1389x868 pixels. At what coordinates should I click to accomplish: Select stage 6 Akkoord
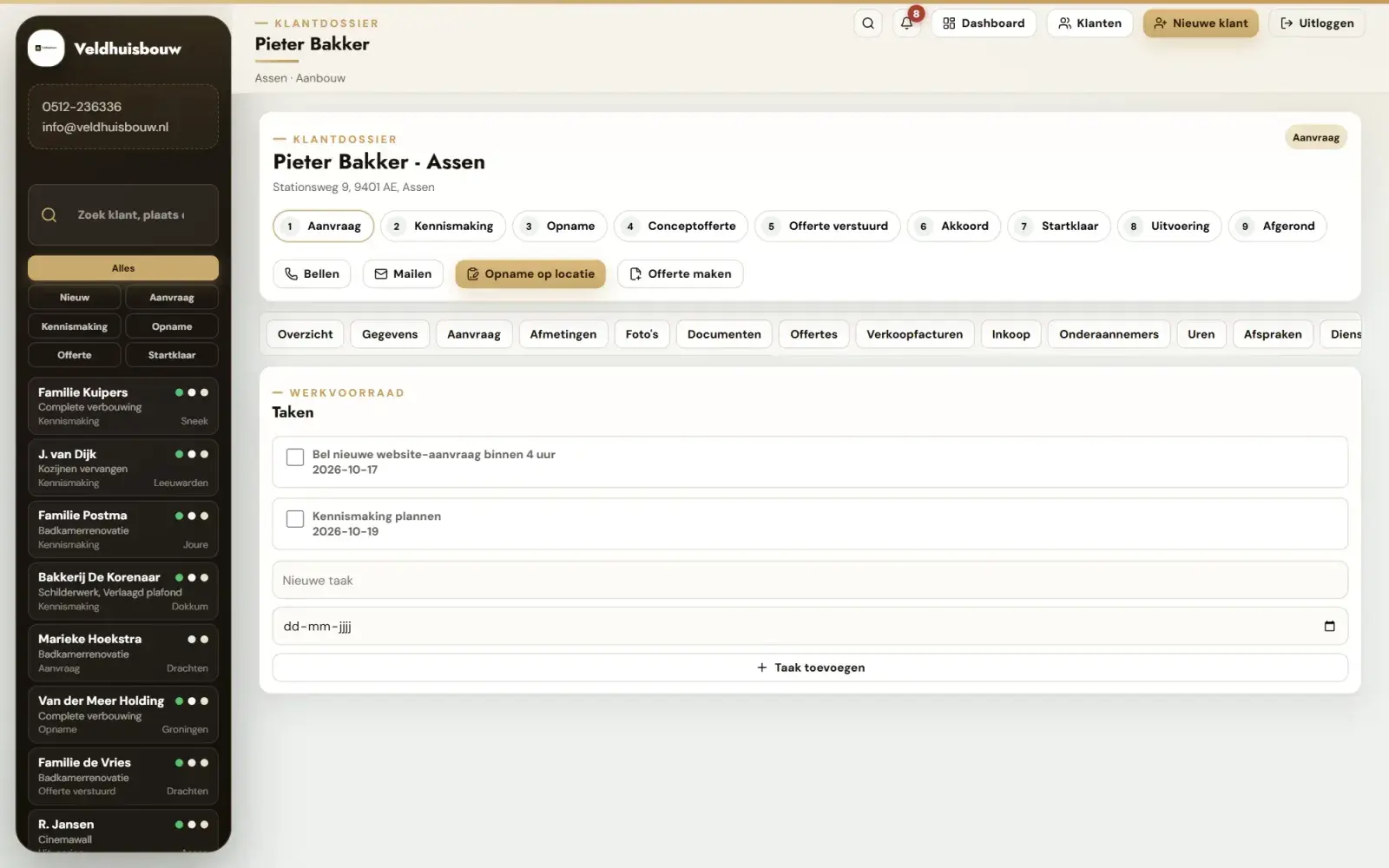[x=954, y=226]
